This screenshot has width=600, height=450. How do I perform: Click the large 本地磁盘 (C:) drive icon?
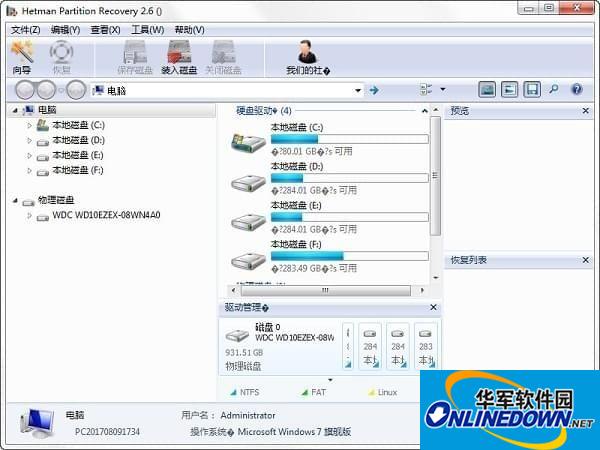click(x=248, y=143)
